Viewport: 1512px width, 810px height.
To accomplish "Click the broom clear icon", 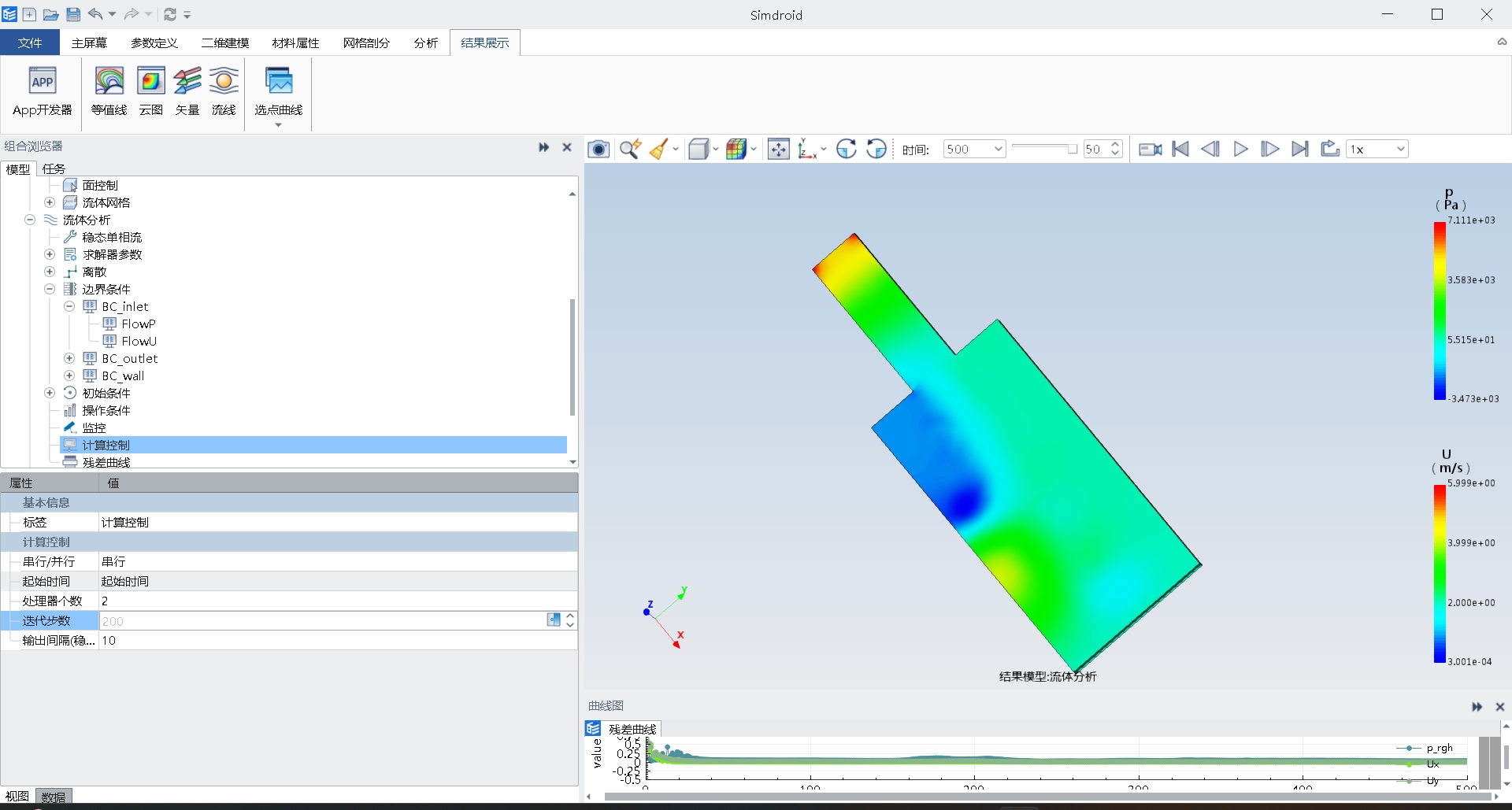I will 658,149.
